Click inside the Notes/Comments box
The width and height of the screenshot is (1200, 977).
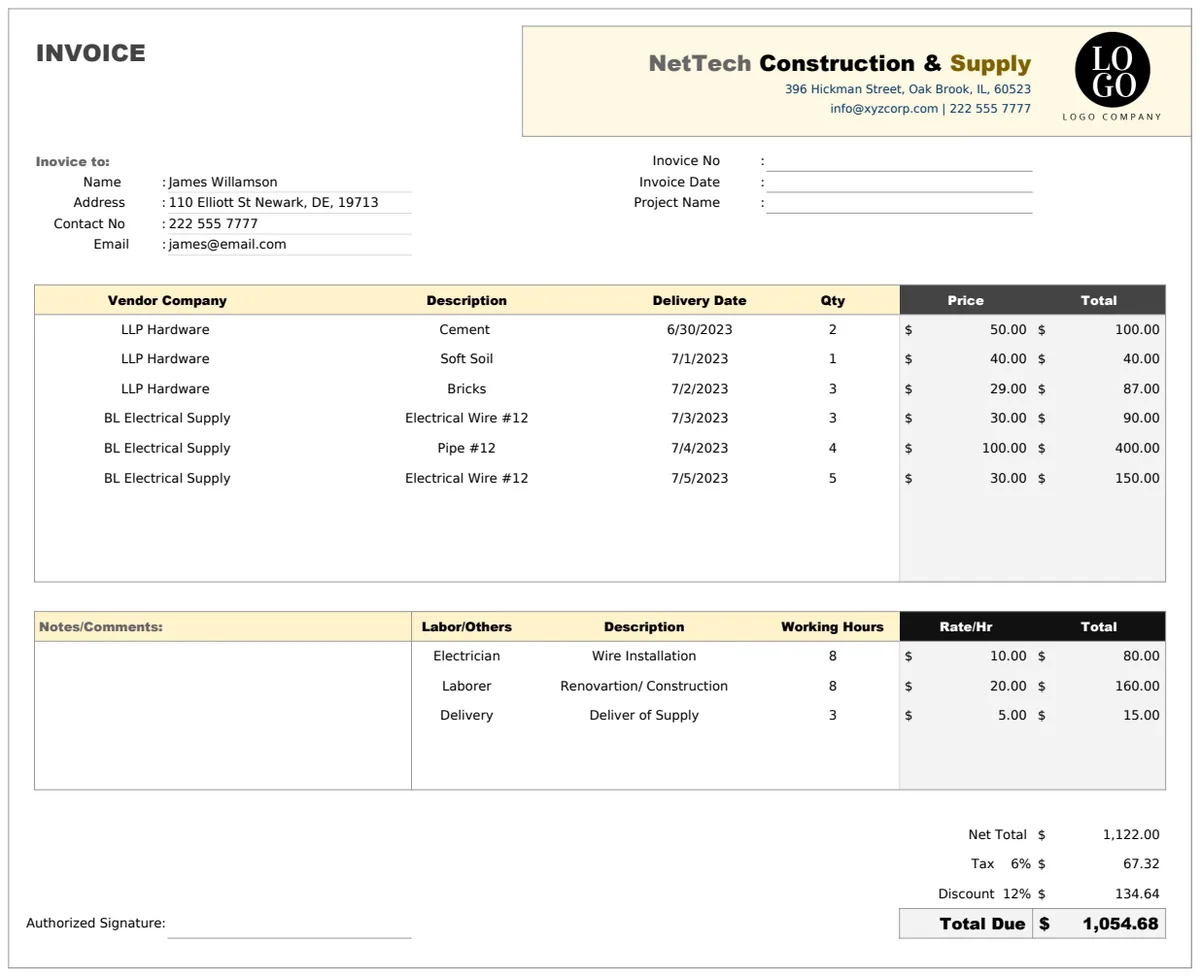coord(223,716)
